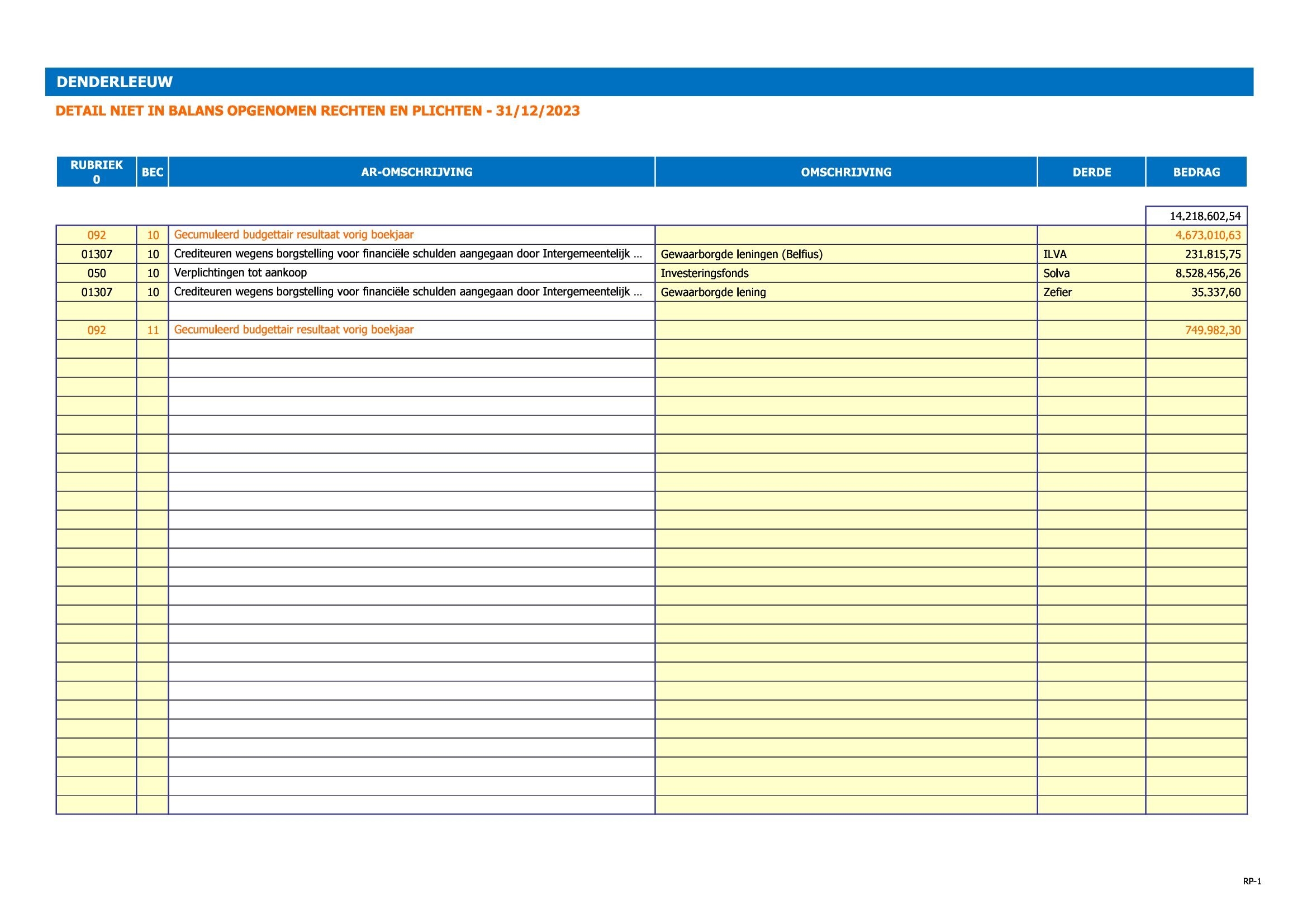Click the ILVA derde cell
Viewport: 1307px width, 924px height.
click(x=1091, y=254)
